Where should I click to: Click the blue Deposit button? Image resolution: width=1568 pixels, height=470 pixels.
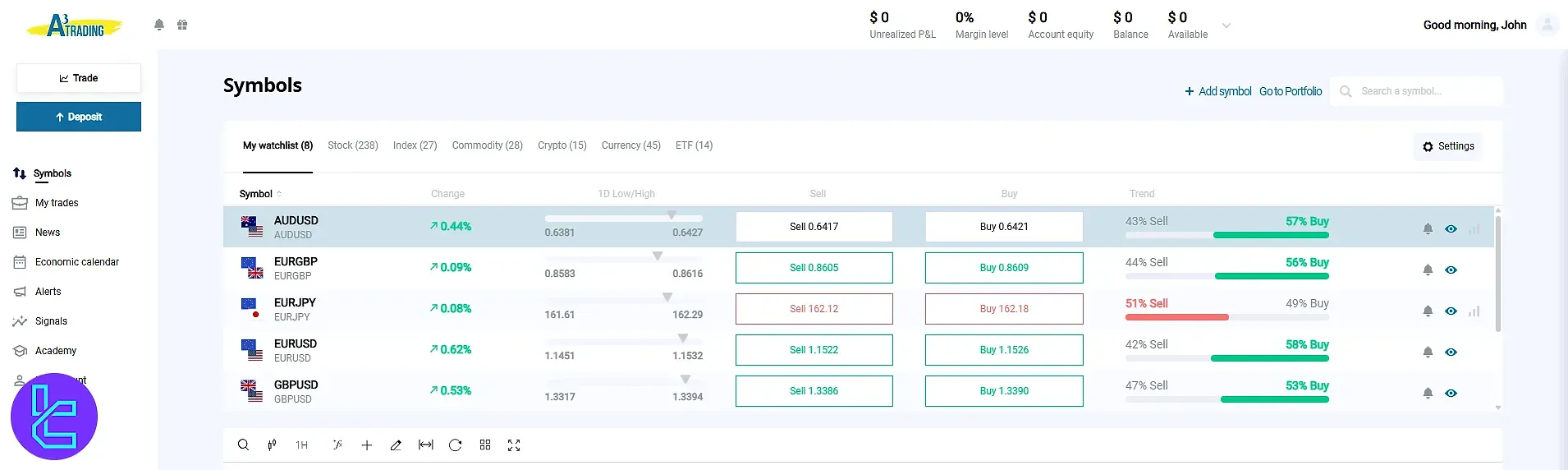tap(79, 117)
